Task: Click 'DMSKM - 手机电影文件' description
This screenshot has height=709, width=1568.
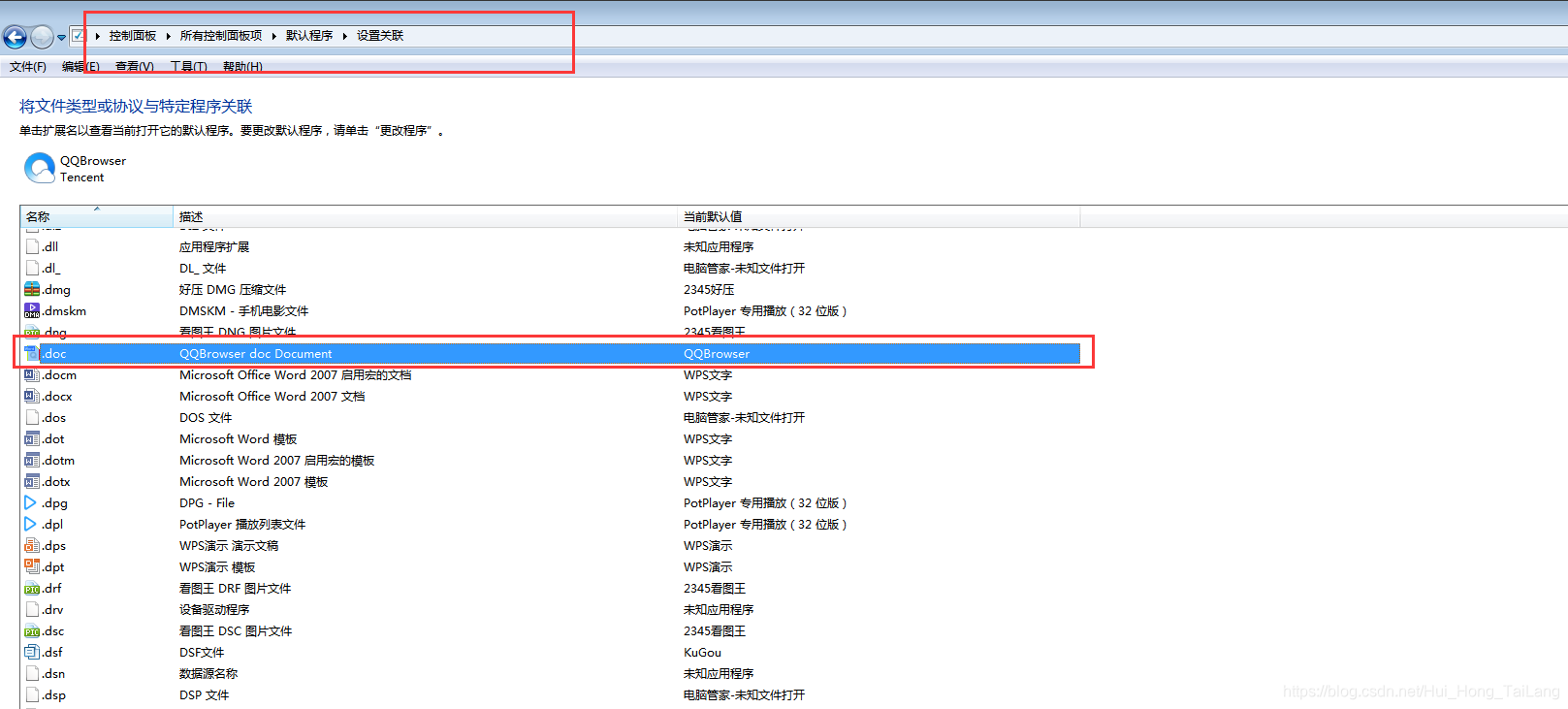Action: (244, 311)
